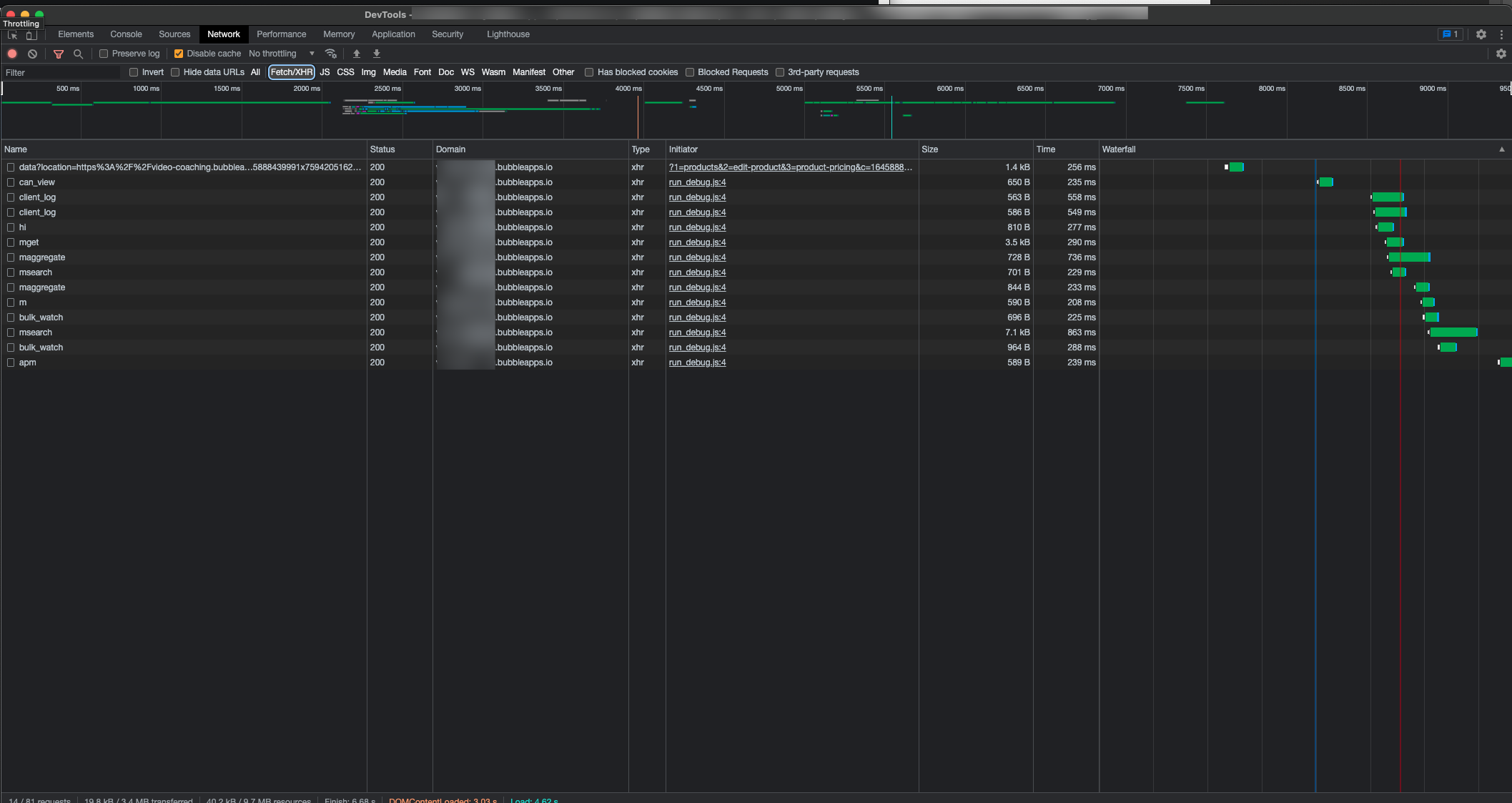Open network panel settings gear
This screenshot has width=1512, height=803.
1501,54
